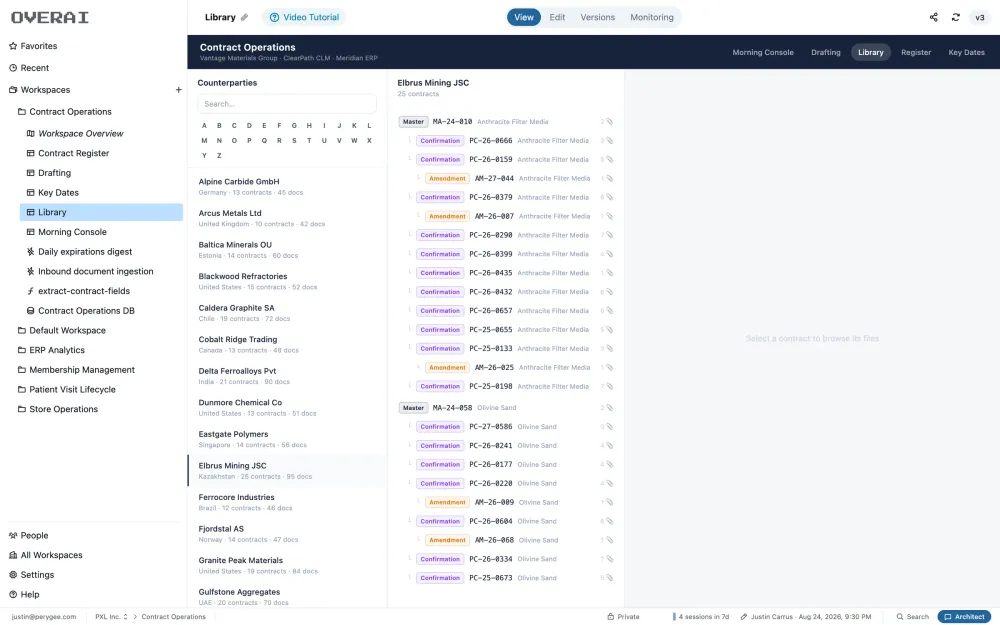Switch to the Versions tab
Image resolution: width=1000 pixels, height=625 pixels.
598,17
